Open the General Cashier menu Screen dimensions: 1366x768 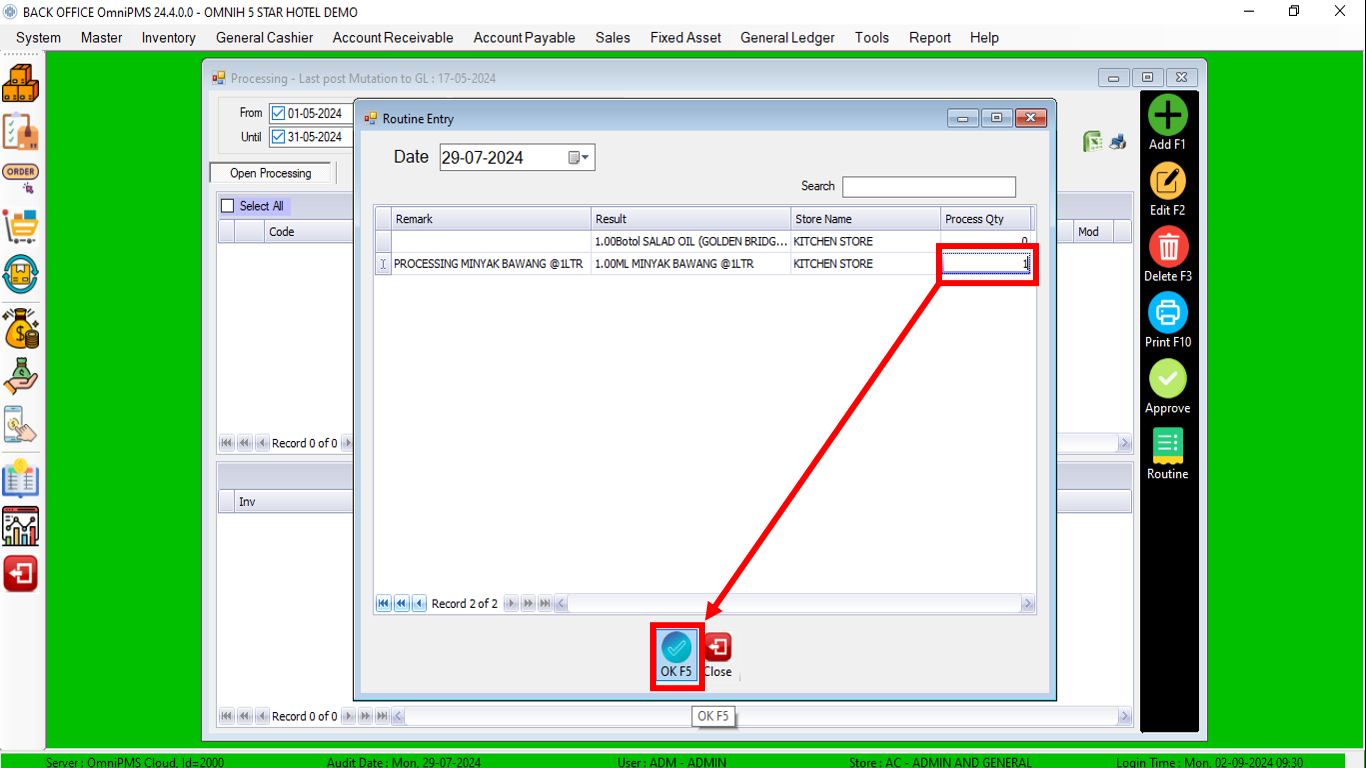[265, 37]
